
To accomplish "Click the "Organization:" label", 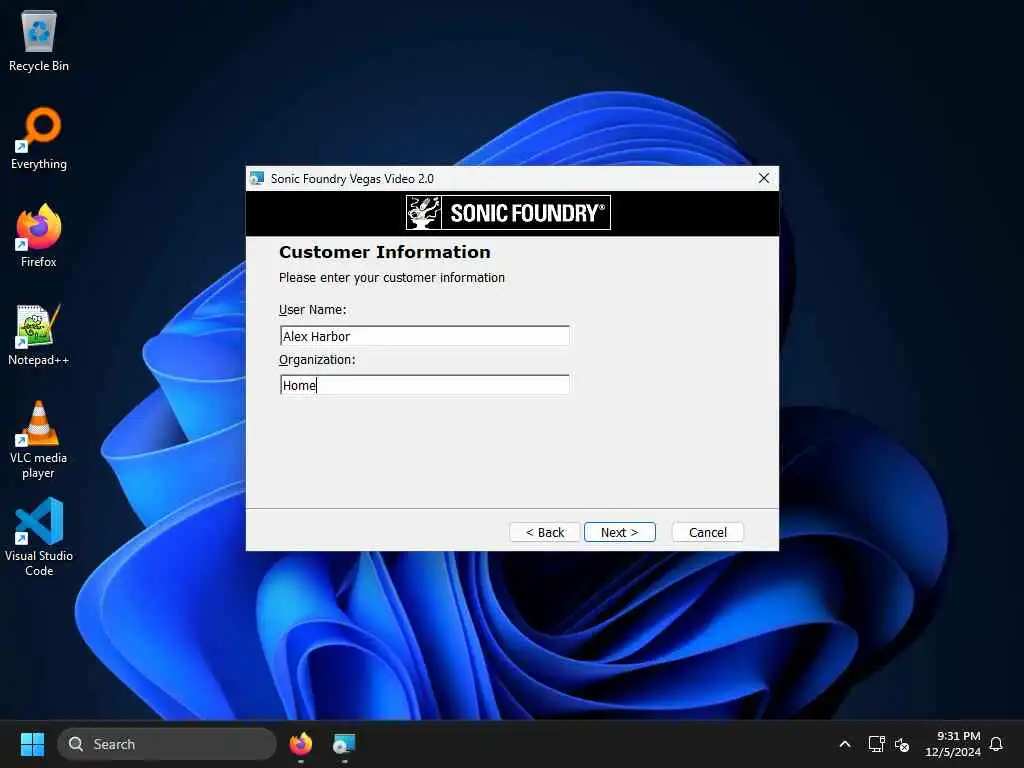I will [x=317, y=360].
